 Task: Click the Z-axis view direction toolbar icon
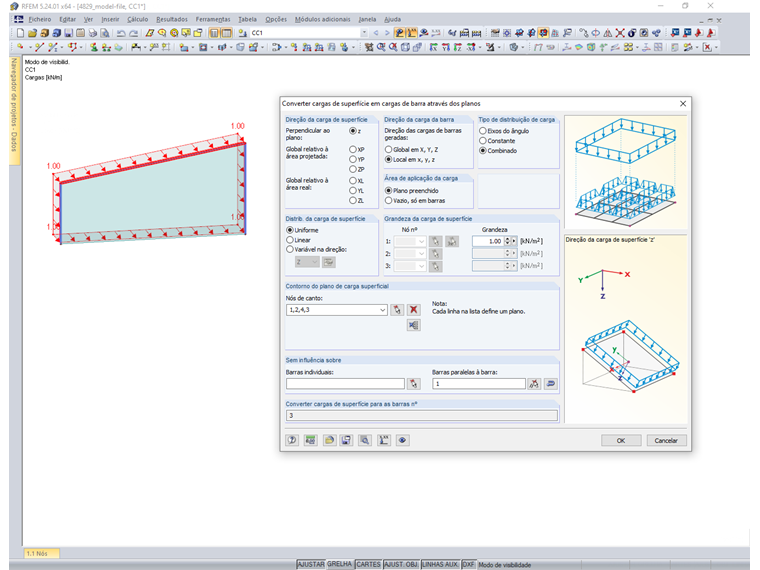point(458,47)
